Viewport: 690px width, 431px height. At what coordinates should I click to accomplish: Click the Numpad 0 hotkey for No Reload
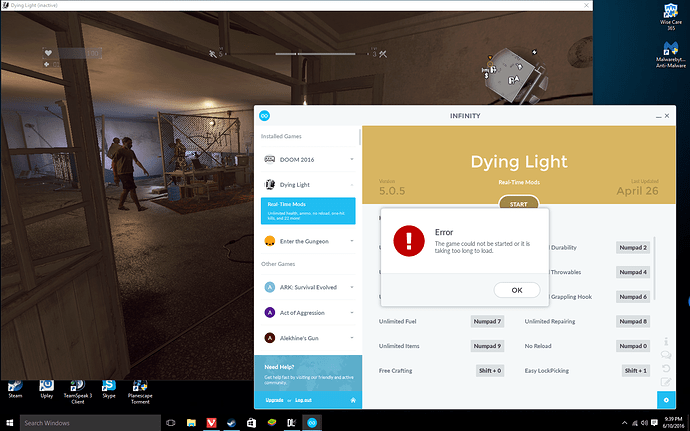click(x=632, y=346)
